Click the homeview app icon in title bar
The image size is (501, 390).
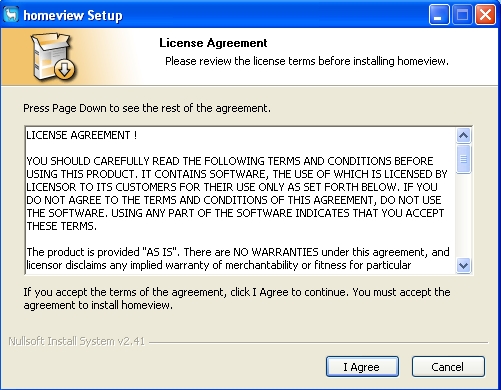coord(11,15)
